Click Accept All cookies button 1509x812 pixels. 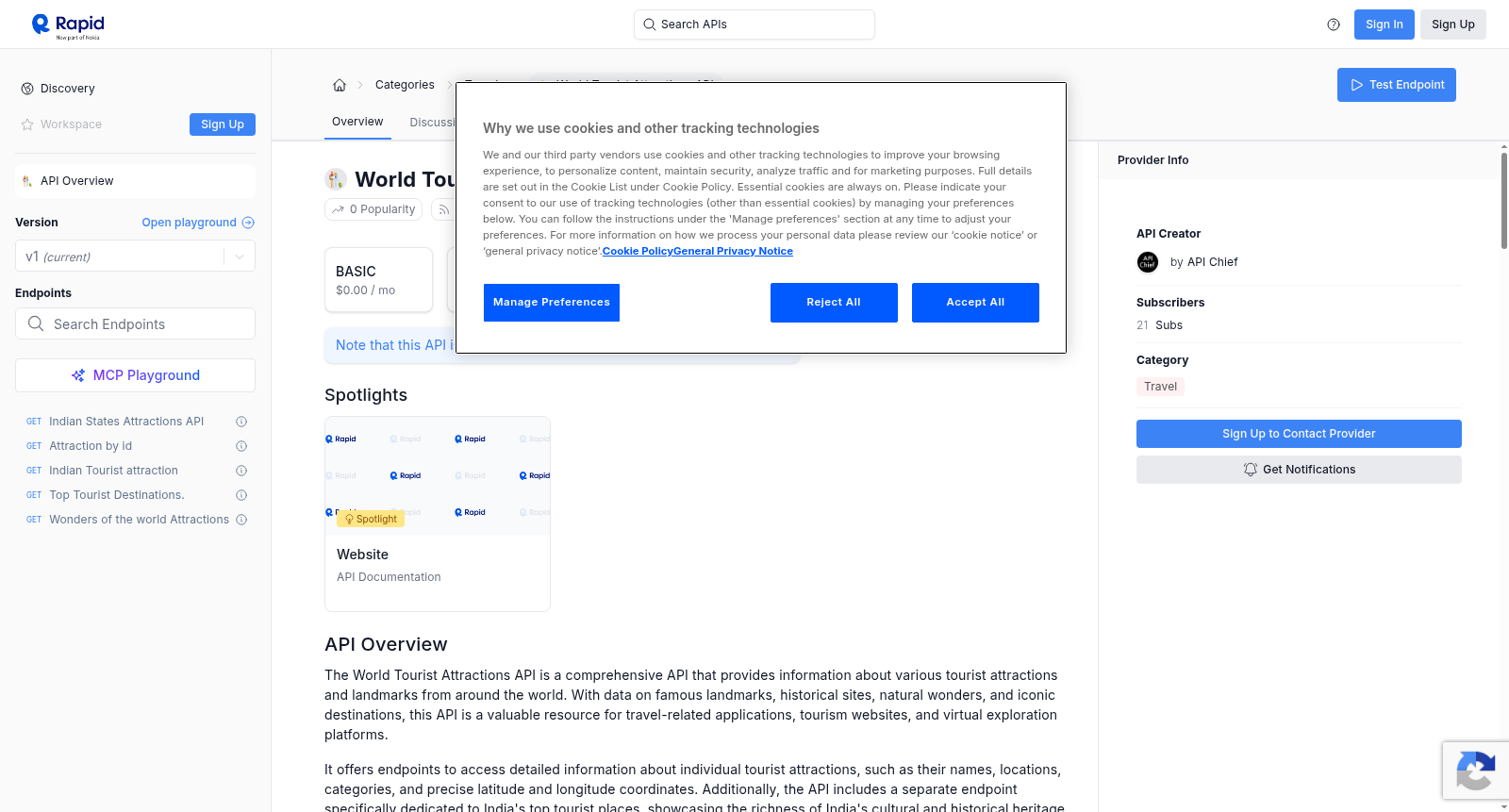(975, 303)
